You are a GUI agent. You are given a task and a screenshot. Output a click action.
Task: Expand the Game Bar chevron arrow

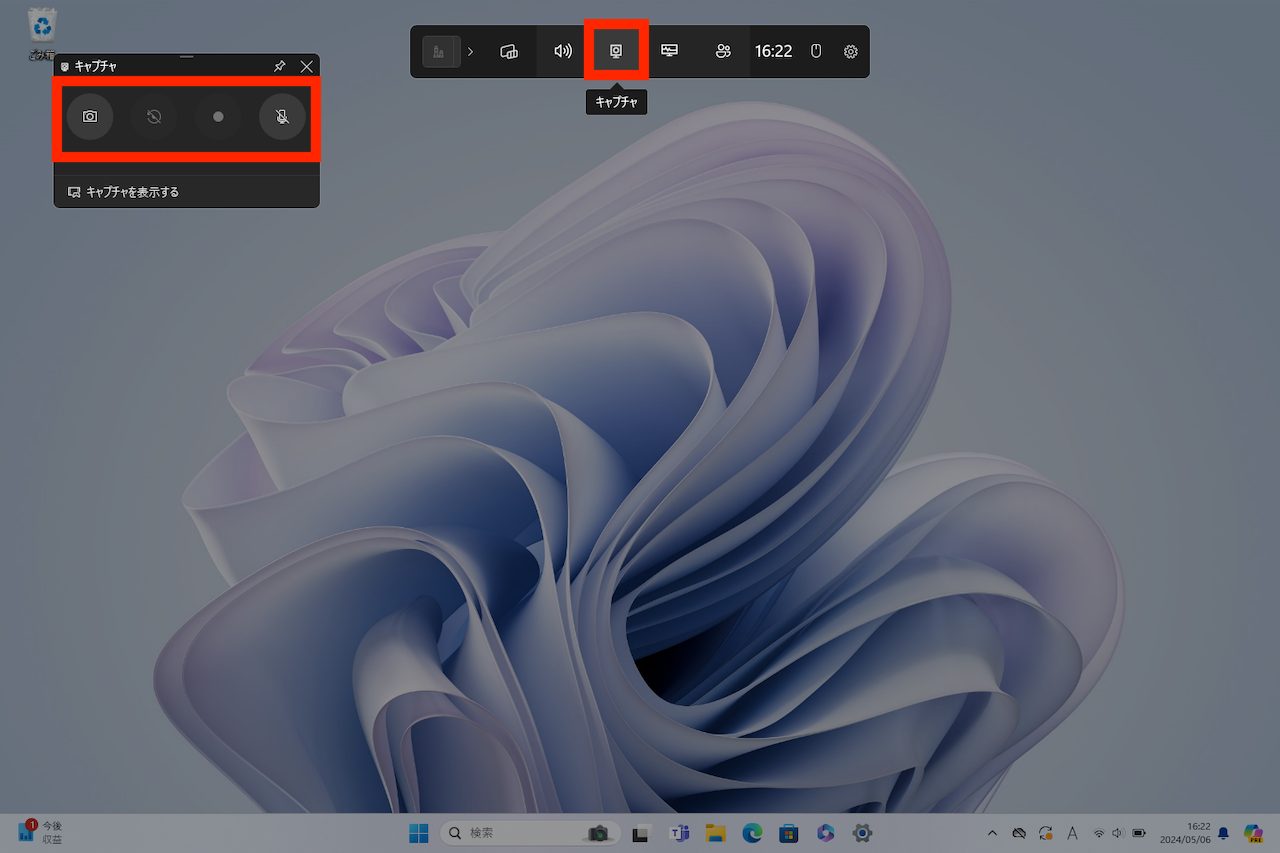point(471,51)
